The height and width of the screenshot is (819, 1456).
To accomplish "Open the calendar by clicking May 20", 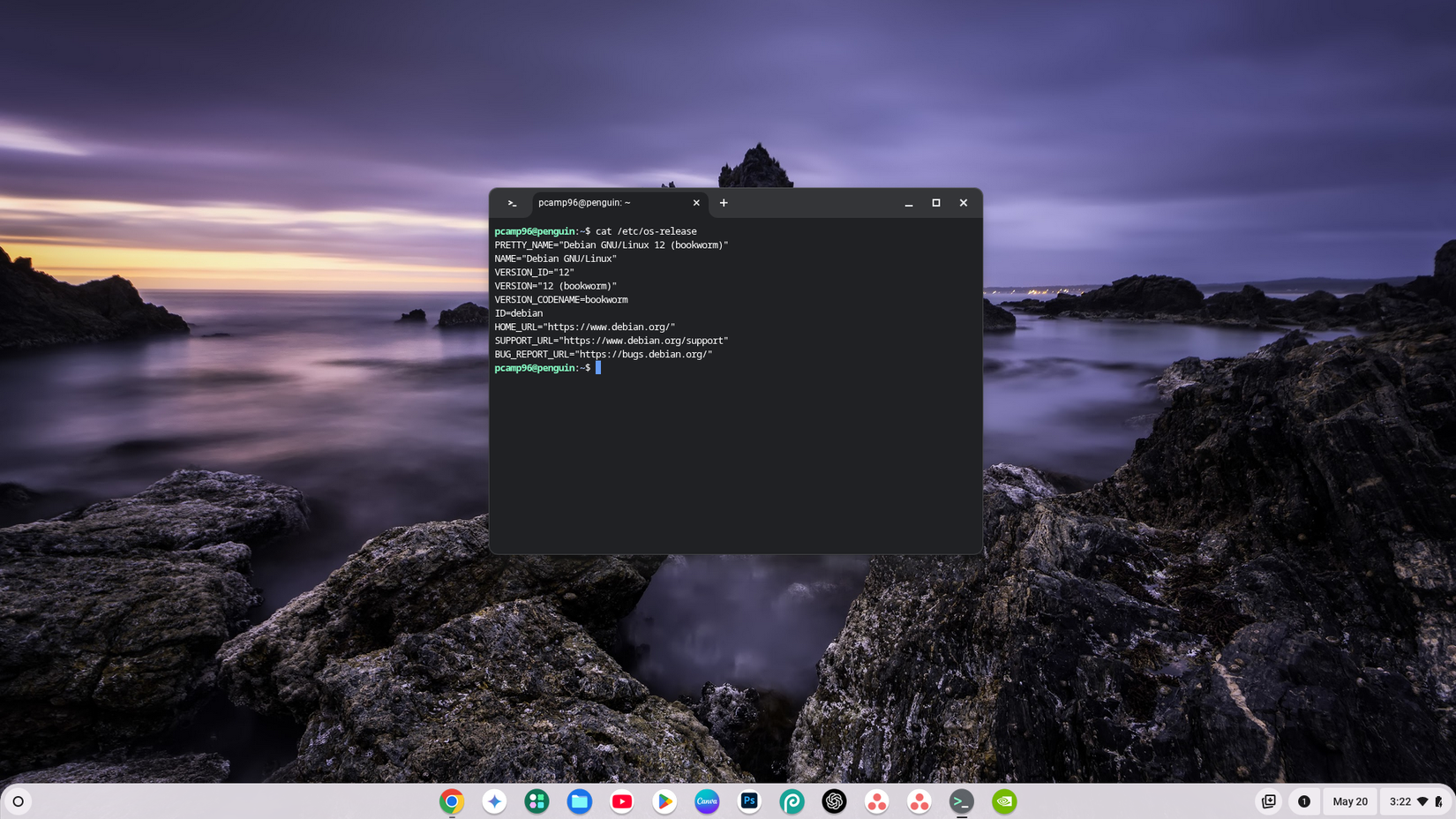I will (x=1349, y=801).
